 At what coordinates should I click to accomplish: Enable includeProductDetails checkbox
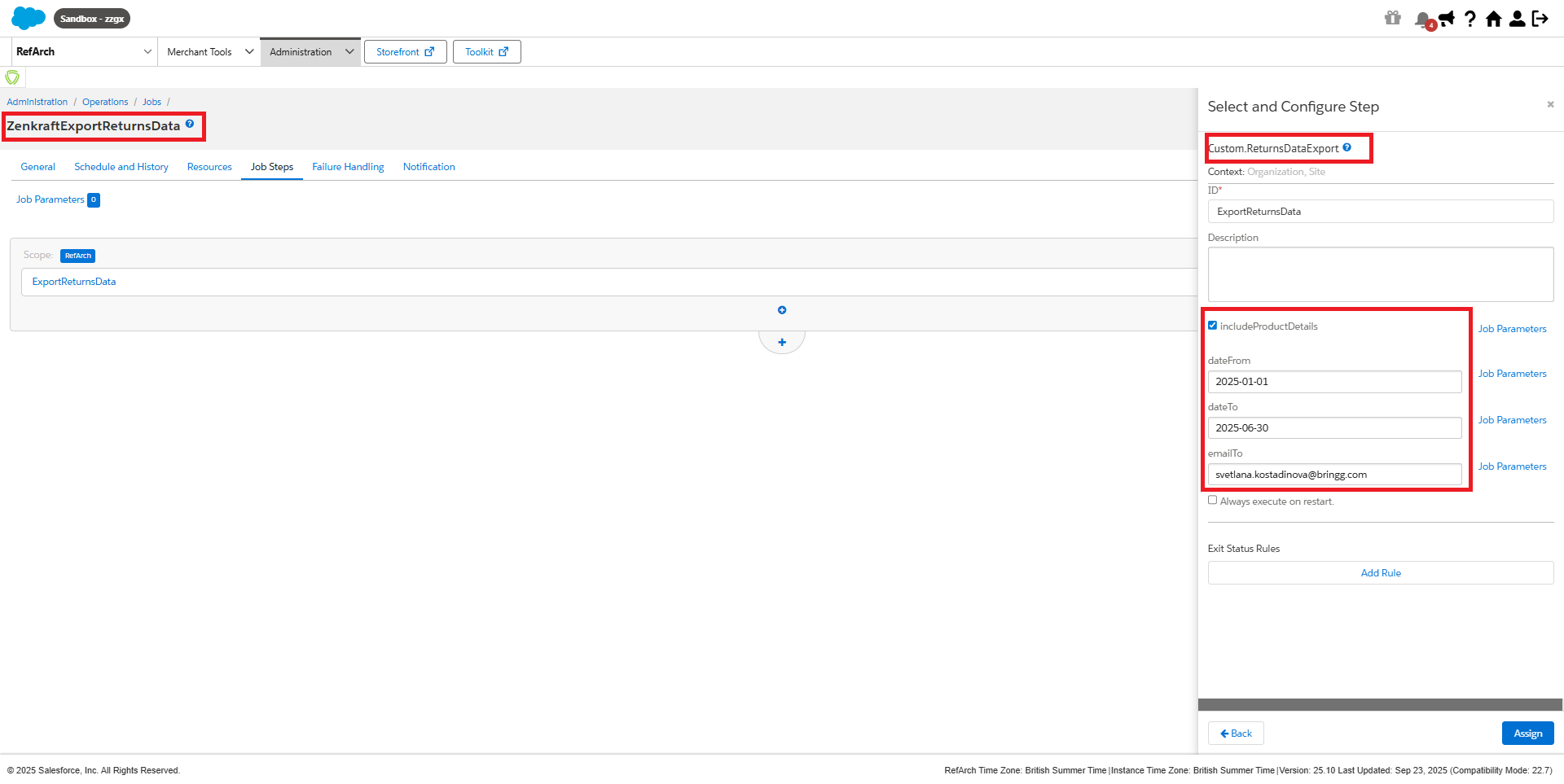pos(1212,325)
